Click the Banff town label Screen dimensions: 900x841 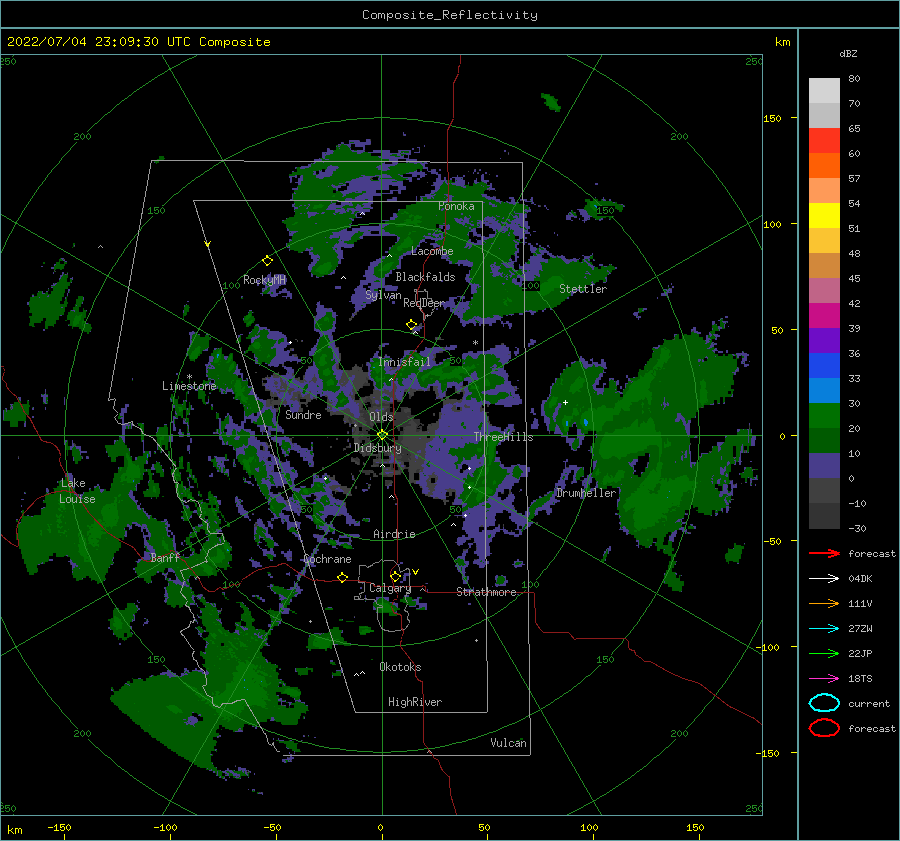pos(165,557)
